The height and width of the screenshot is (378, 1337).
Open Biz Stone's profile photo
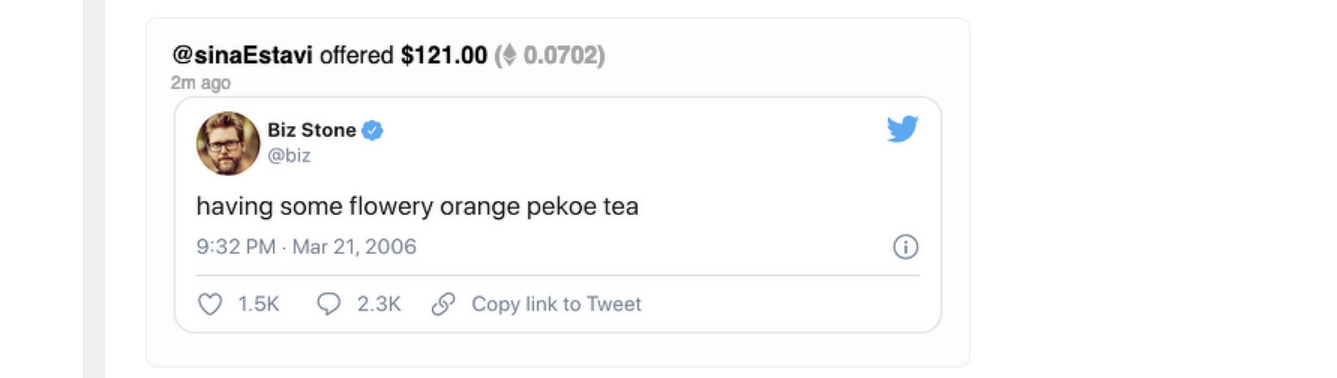click(x=228, y=143)
